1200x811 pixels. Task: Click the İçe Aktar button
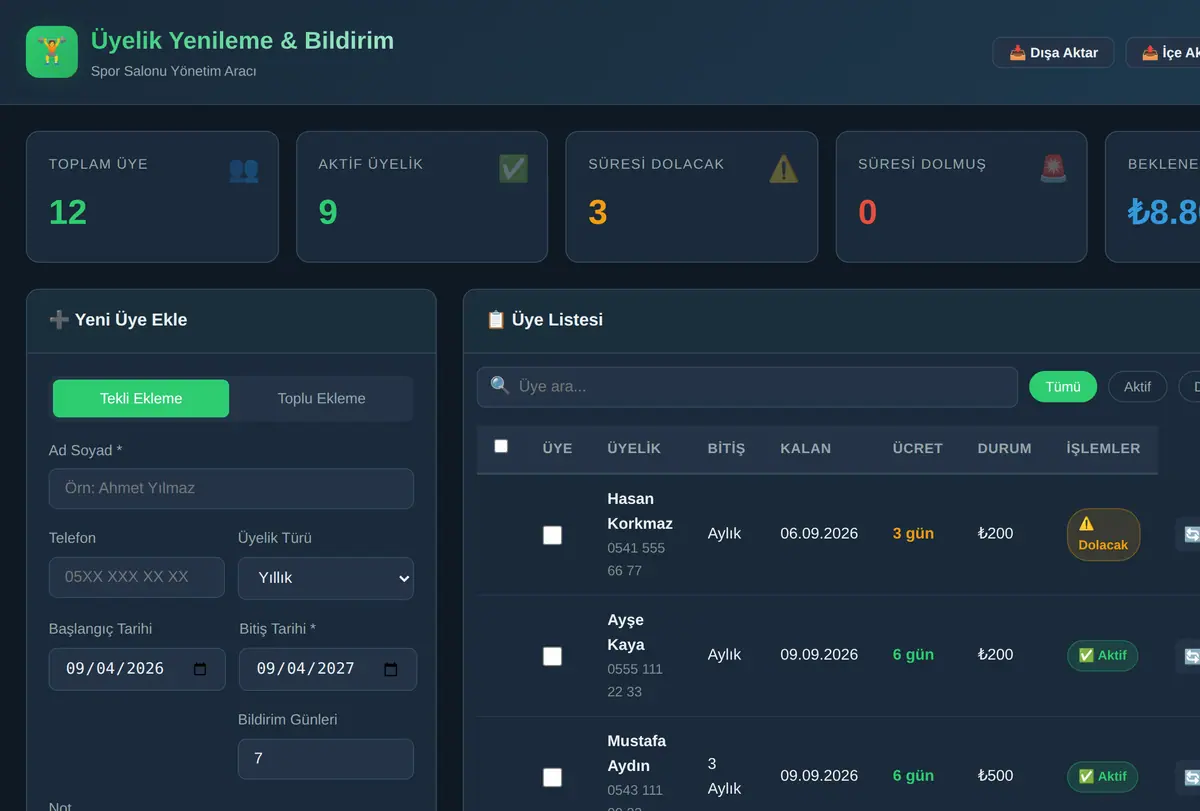1163,53
